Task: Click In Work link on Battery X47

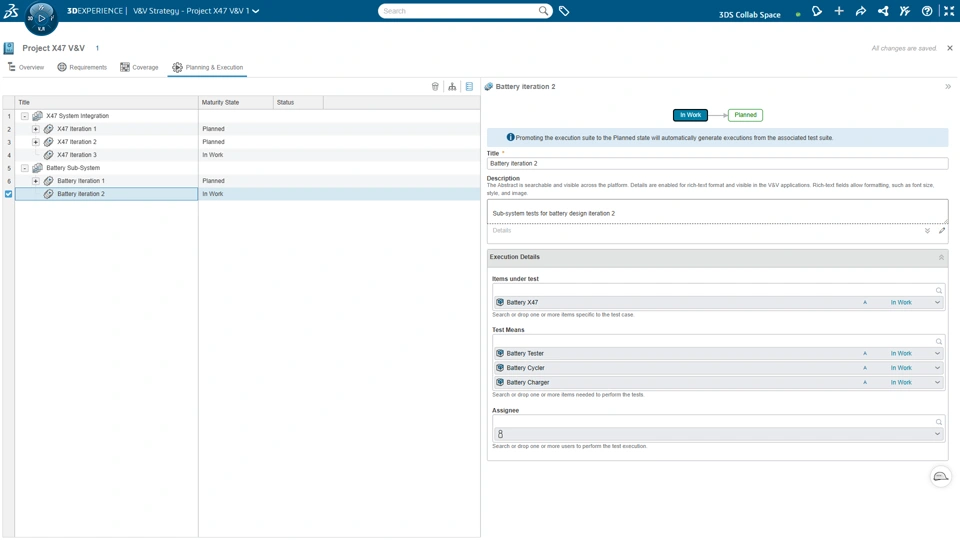Action: pyautogui.click(x=901, y=302)
